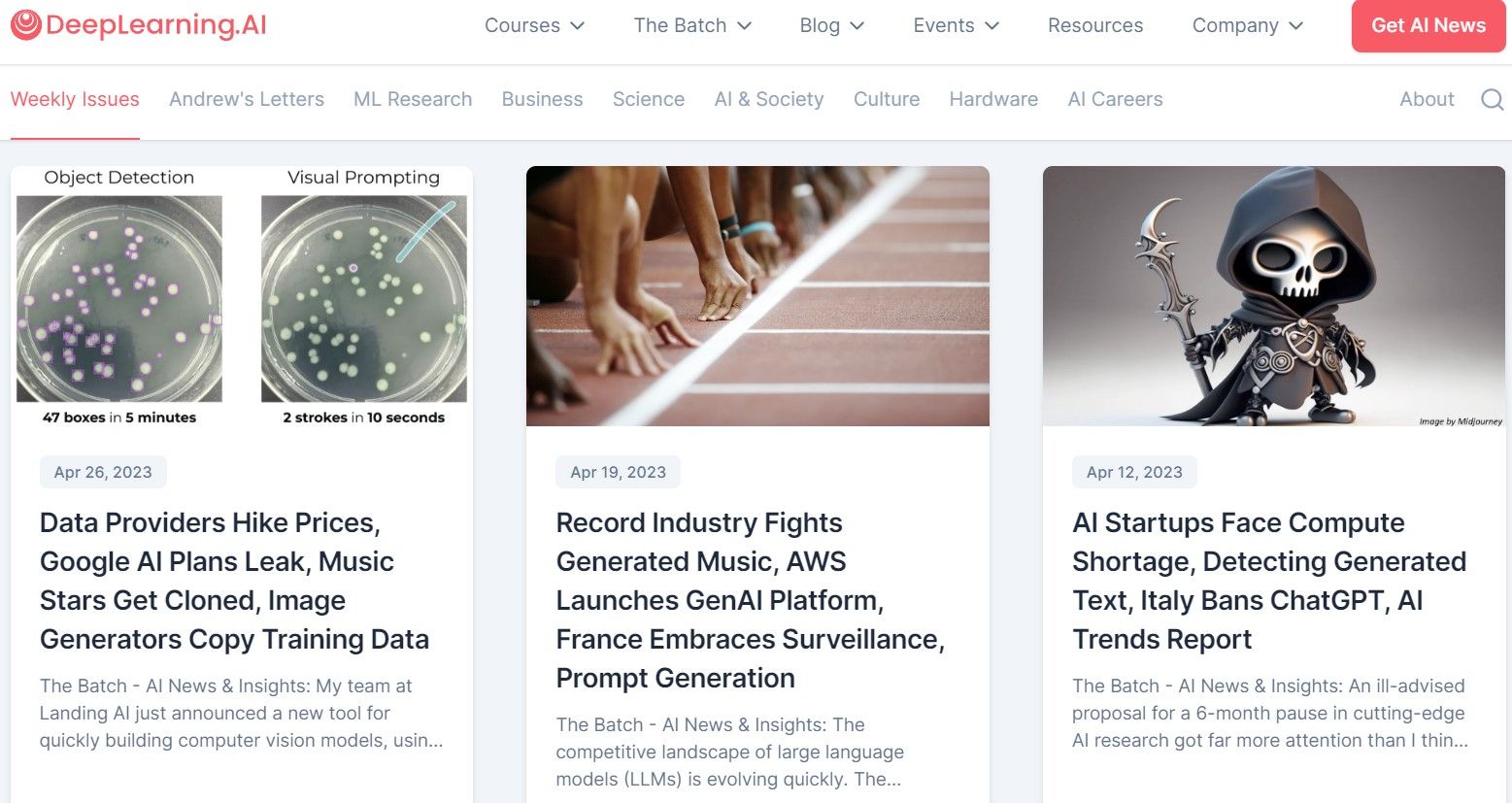
Task: Open the ML Research tab
Action: pyautogui.click(x=413, y=99)
